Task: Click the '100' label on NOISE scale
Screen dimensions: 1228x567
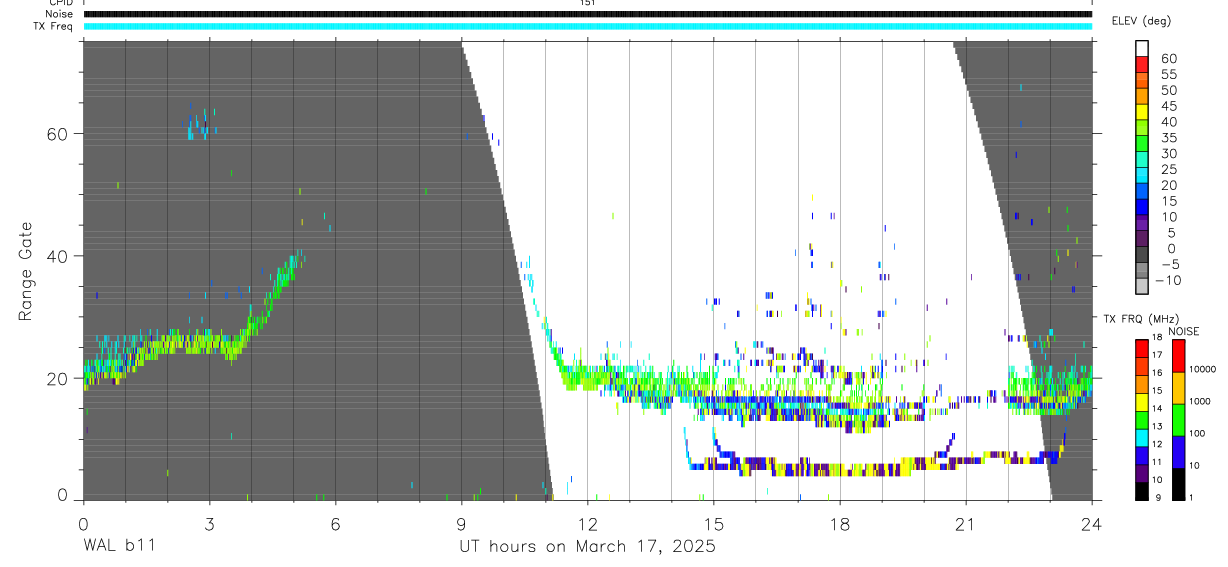Action: (1196, 434)
